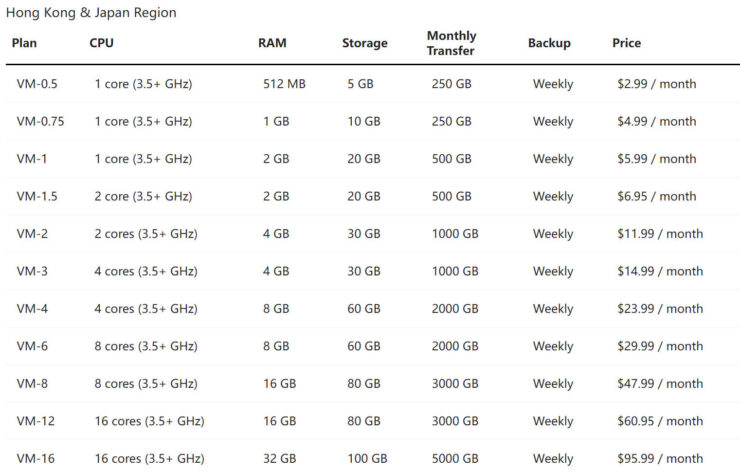This screenshot has height=472, width=740.
Task: Select the VM-3 plan row label
Action: point(32,271)
